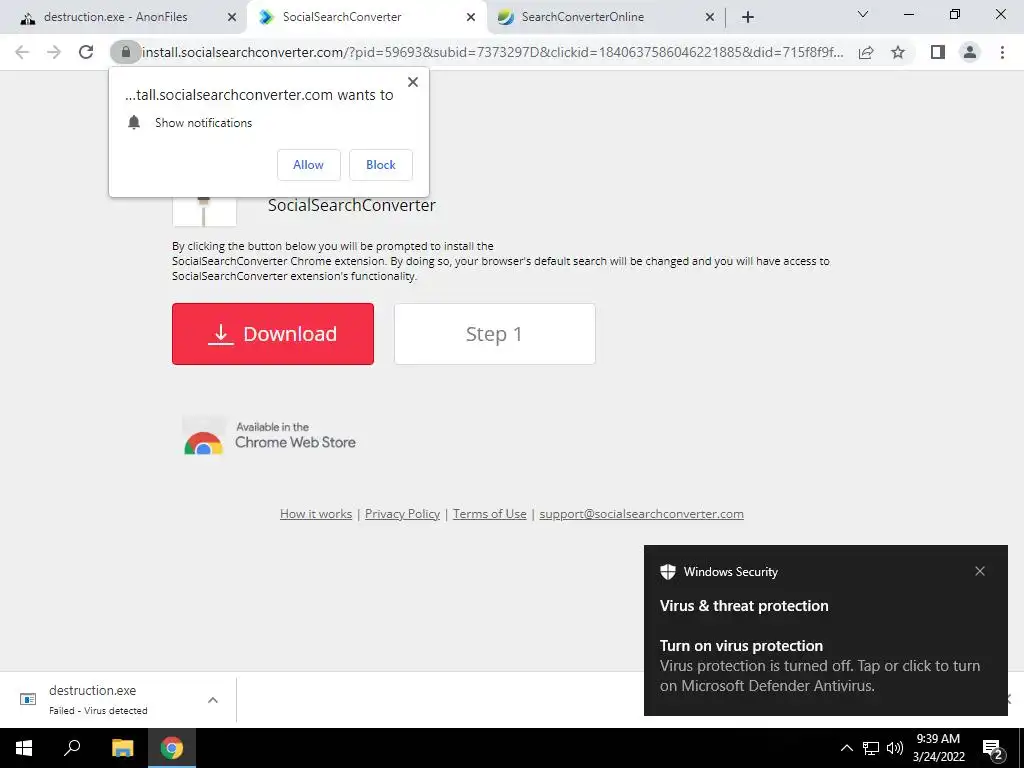
Task: Open the Terms of Use link
Action: click(490, 514)
